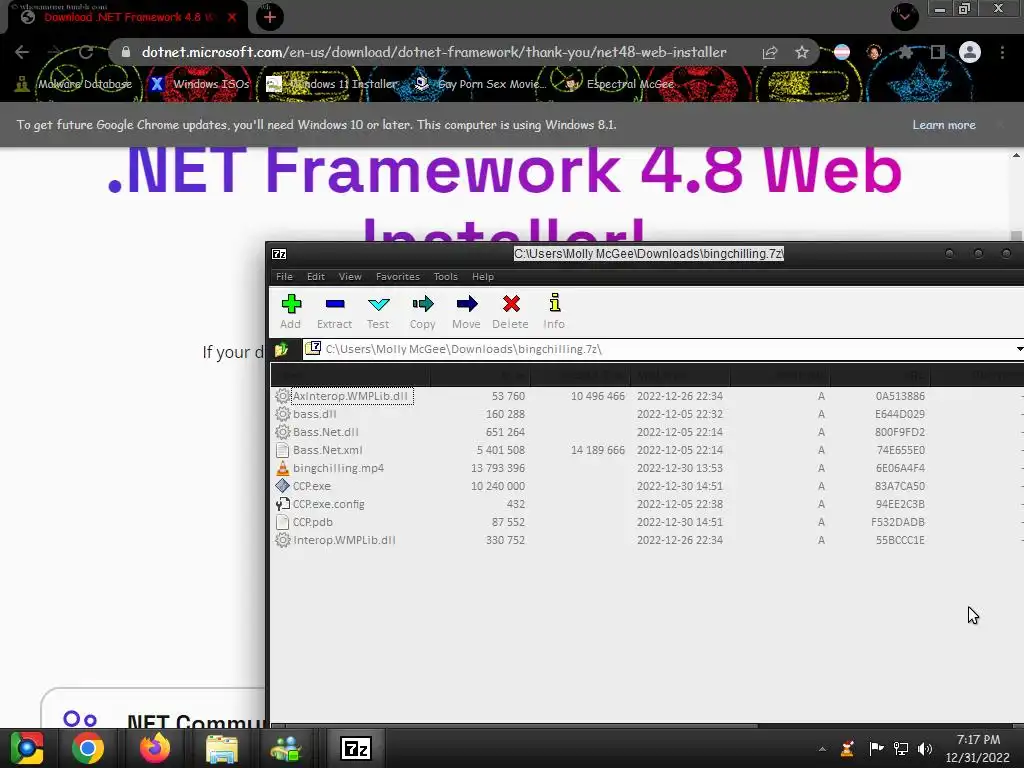Click the 7-Zip horizontal scrollbar at the bottom
The width and height of the screenshot is (1024, 768).
pos(516,726)
